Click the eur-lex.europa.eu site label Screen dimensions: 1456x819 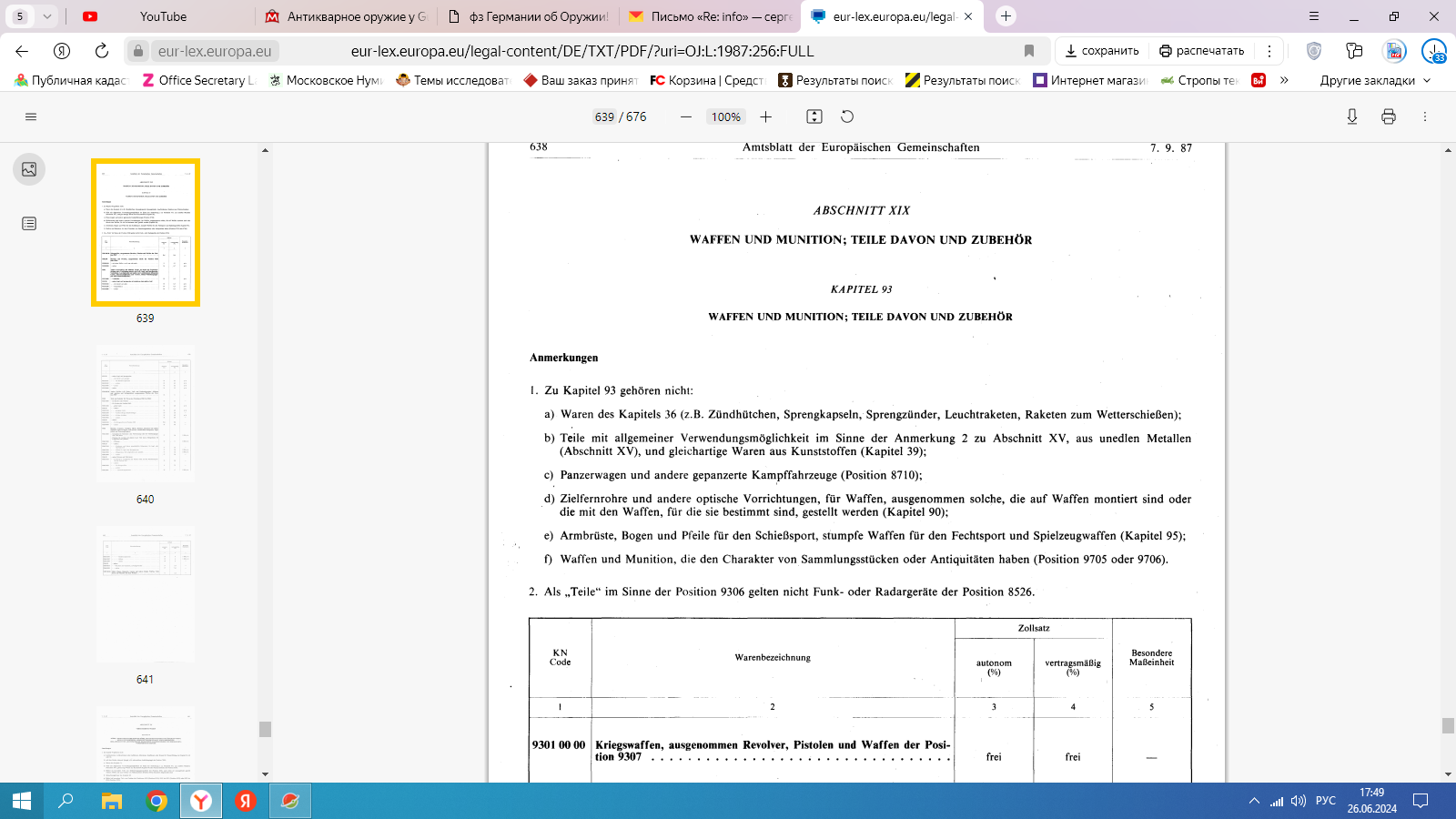[x=215, y=51]
